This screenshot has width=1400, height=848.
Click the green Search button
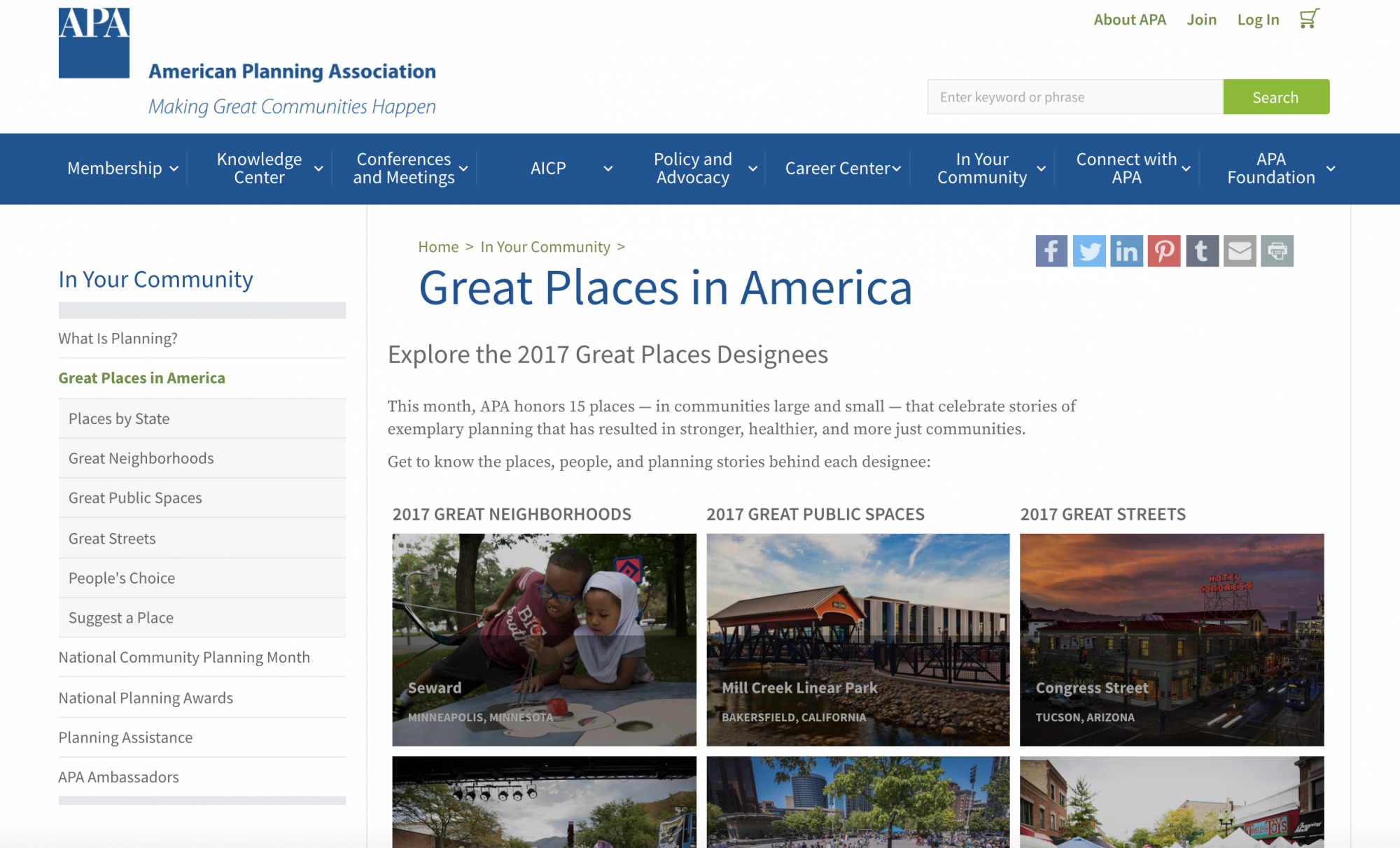click(1276, 97)
